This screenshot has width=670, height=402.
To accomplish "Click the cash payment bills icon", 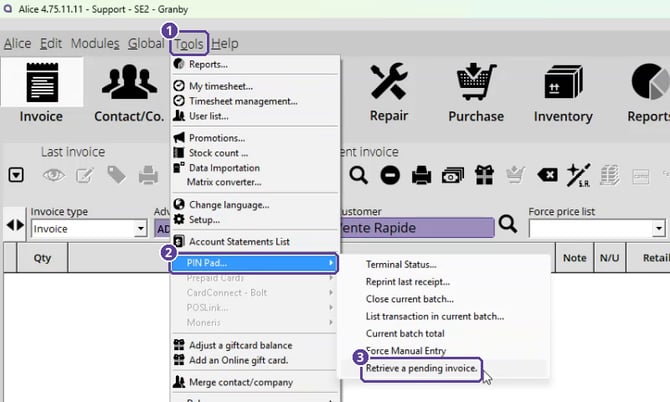I will 453,176.
